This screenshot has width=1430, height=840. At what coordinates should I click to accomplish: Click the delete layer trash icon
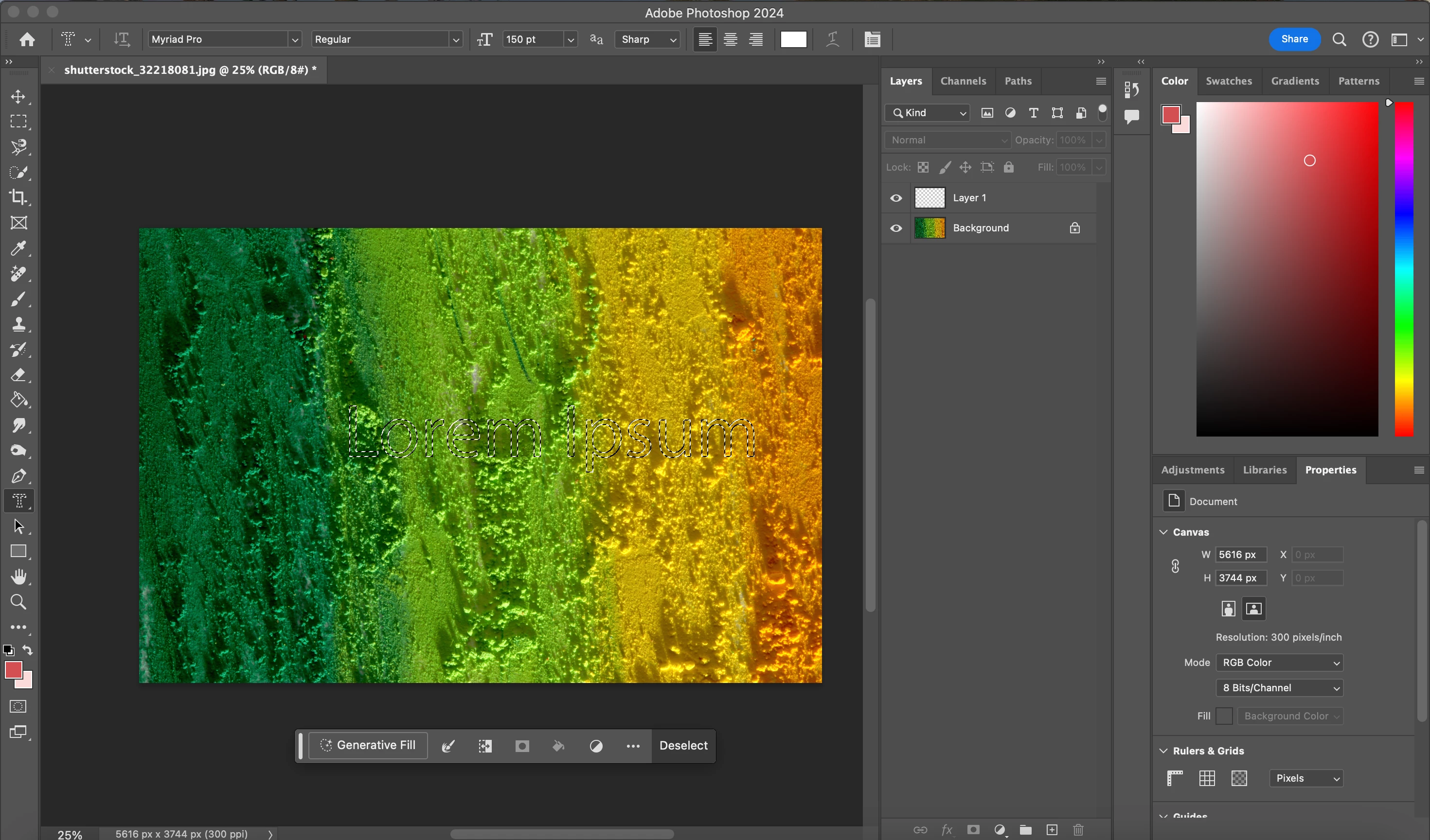coord(1078,830)
